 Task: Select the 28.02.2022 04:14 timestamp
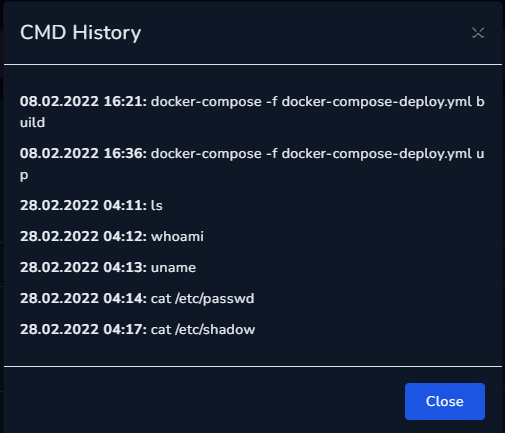83,298
